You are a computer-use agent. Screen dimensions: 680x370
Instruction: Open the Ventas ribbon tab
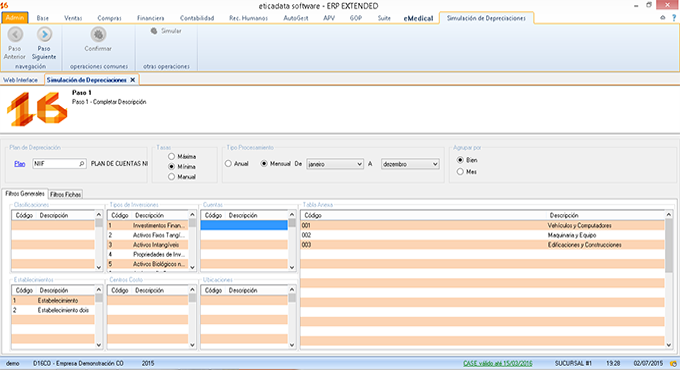coord(73,18)
